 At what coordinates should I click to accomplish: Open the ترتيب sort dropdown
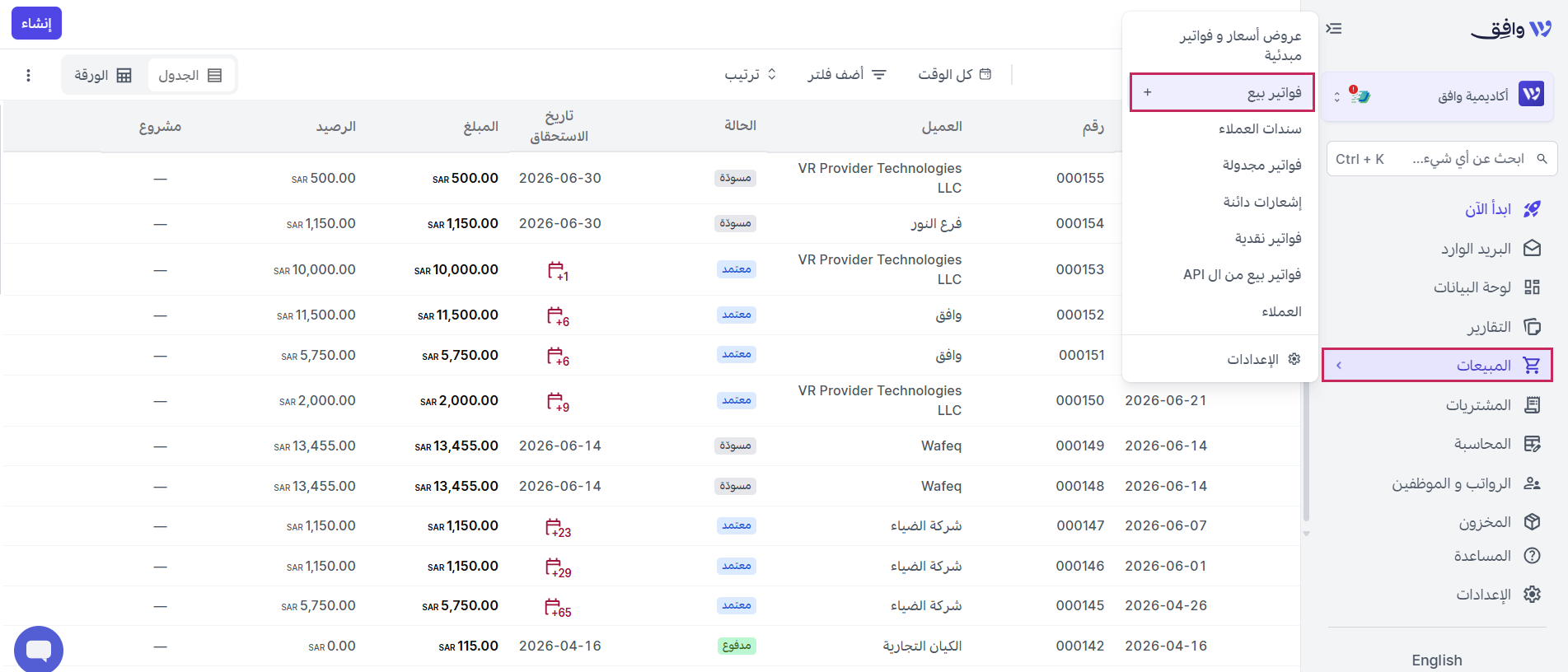click(751, 75)
